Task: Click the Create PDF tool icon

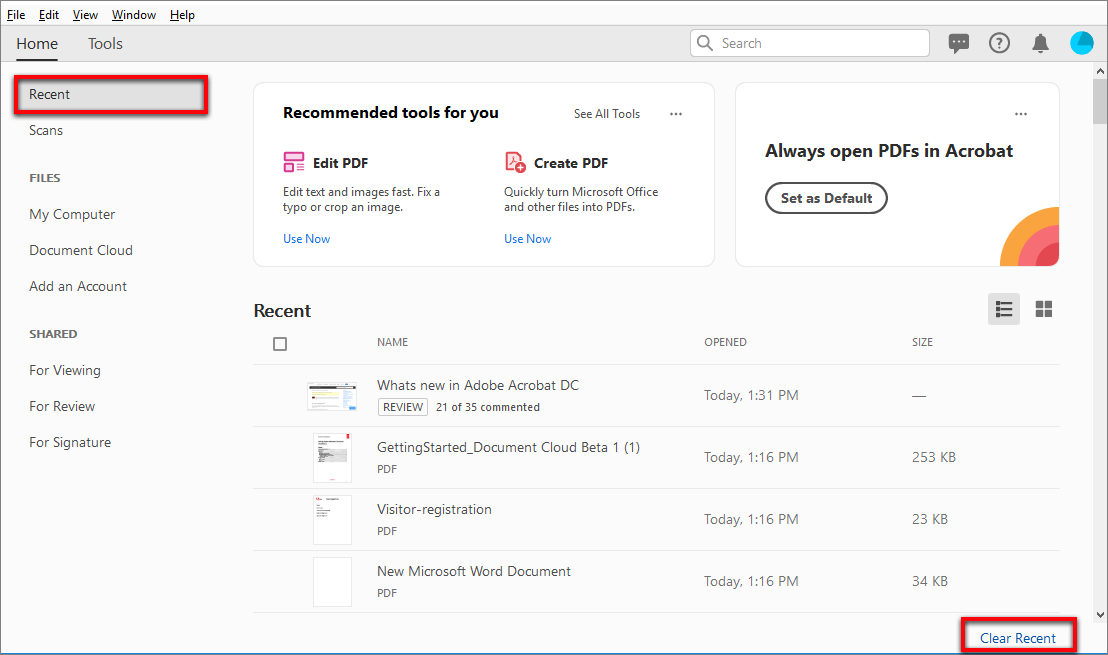Action: (x=515, y=163)
